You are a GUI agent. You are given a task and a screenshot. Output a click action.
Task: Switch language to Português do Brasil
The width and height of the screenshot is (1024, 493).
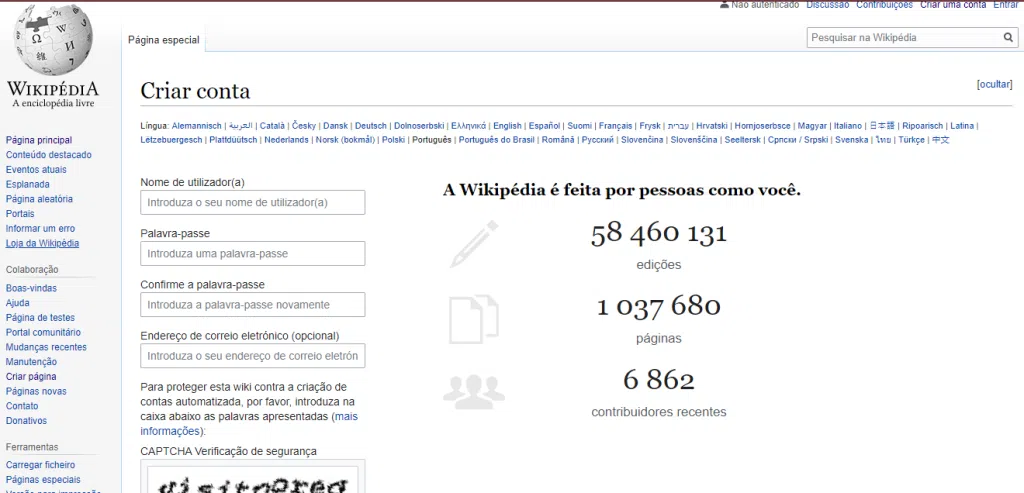click(496, 140)
